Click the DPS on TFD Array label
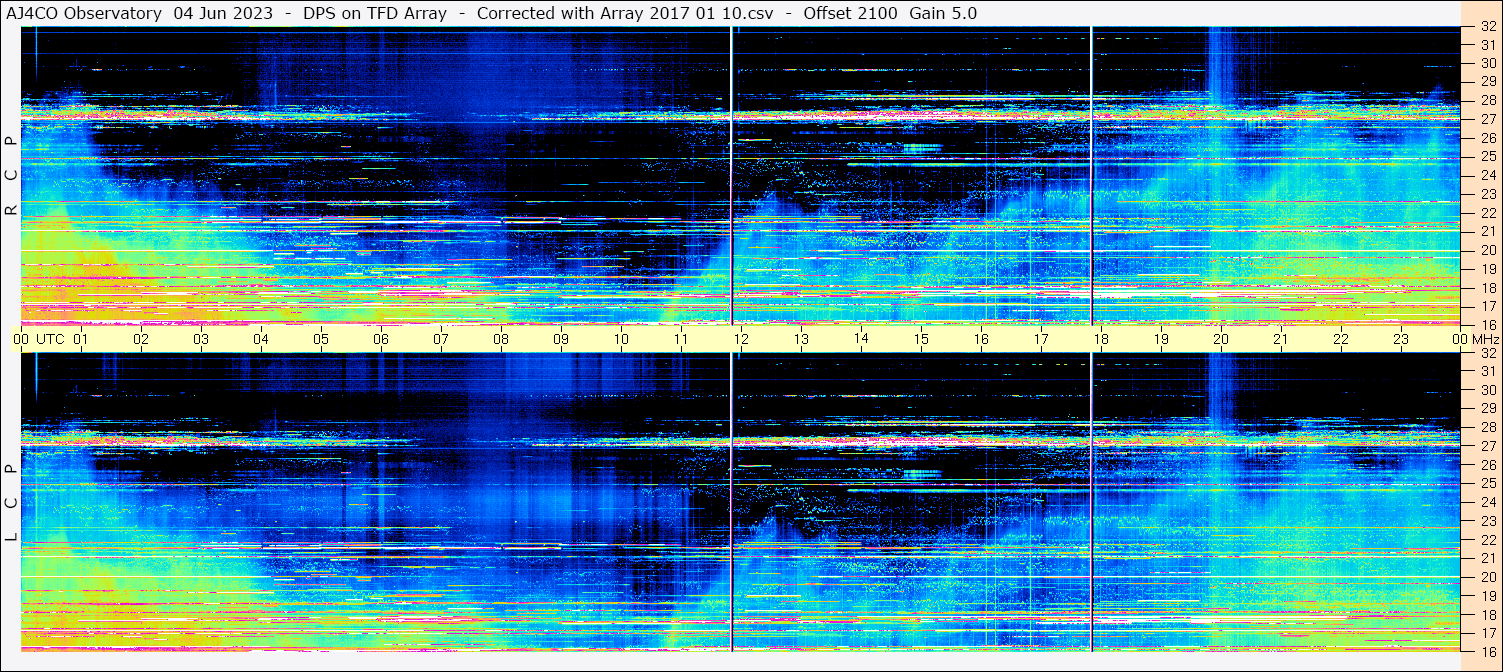This screenshot has width=1503, height=672. coord(375,14)
